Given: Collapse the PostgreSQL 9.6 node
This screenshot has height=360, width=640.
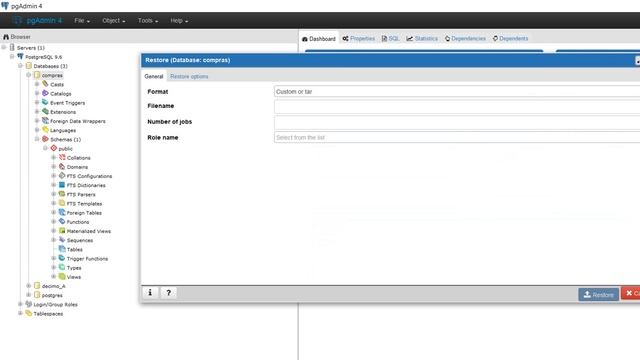Looking at the screenshot, I should tap(12, 56).
